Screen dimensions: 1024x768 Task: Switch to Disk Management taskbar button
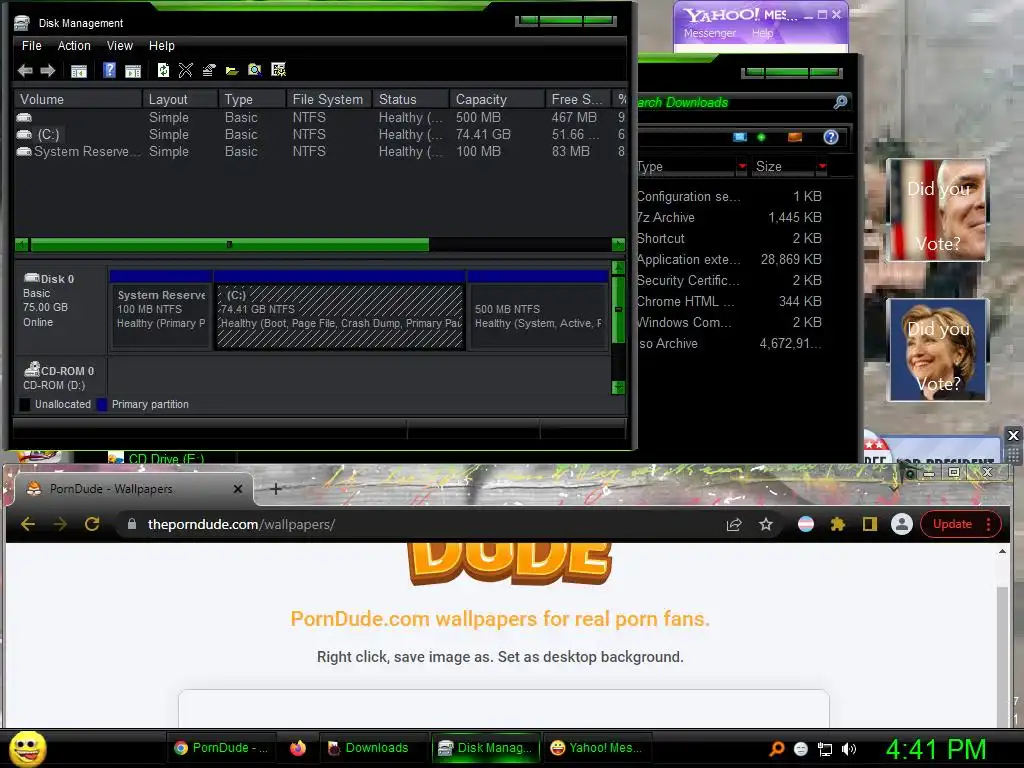tap(485, 748)
